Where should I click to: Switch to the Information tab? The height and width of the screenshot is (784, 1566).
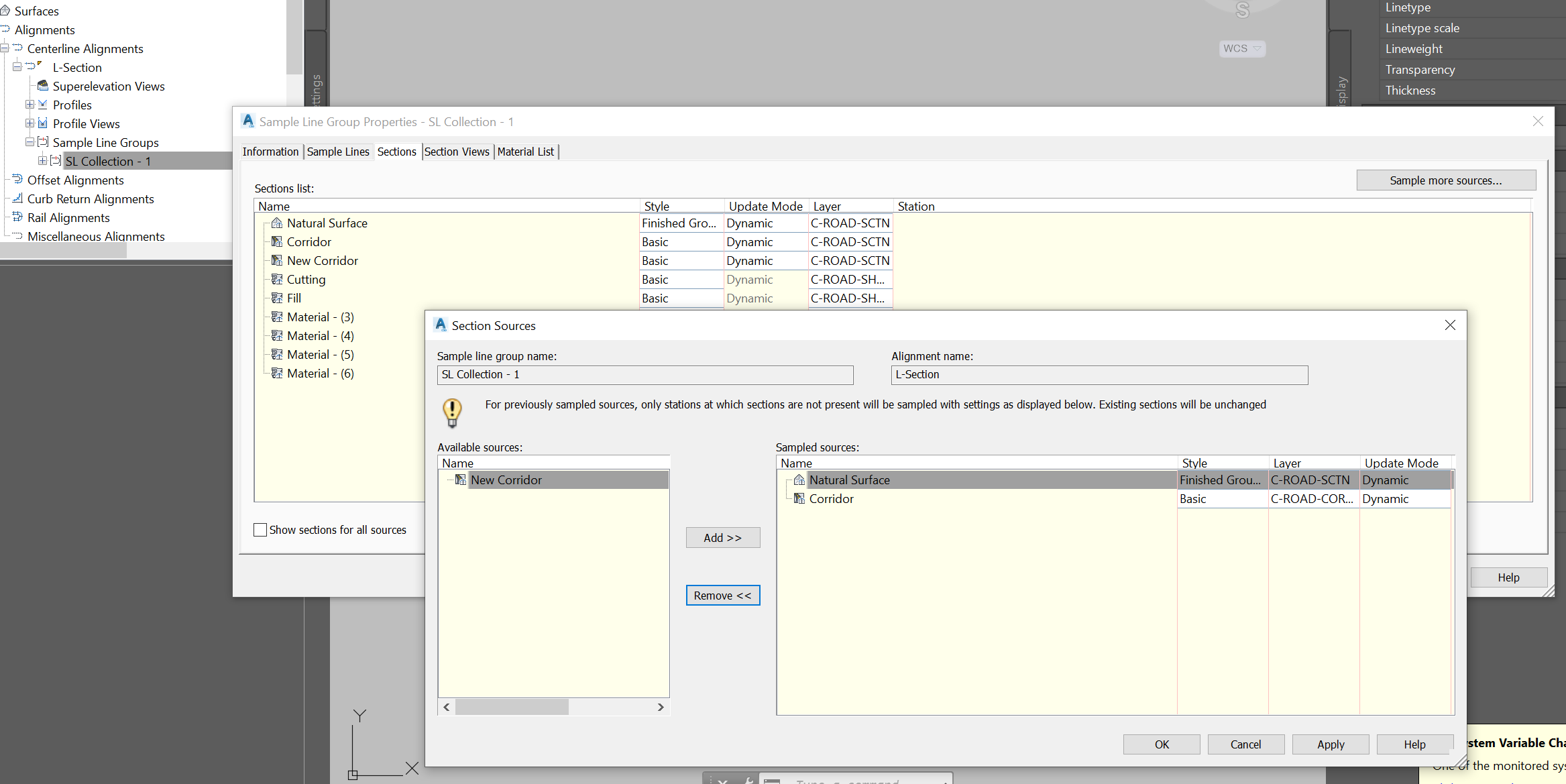[270, 152]
